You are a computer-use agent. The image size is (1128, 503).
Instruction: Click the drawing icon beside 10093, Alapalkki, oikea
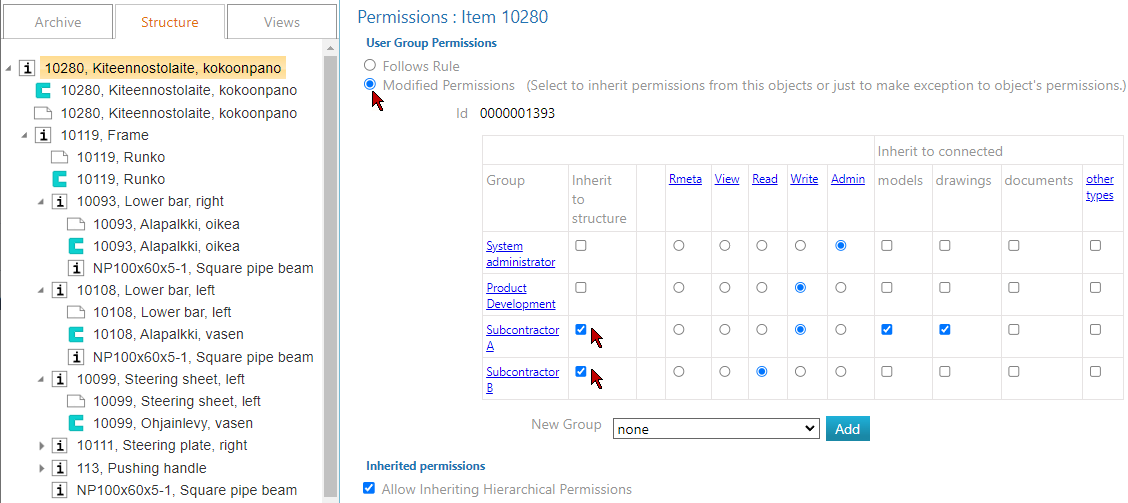tap(76, 224)
